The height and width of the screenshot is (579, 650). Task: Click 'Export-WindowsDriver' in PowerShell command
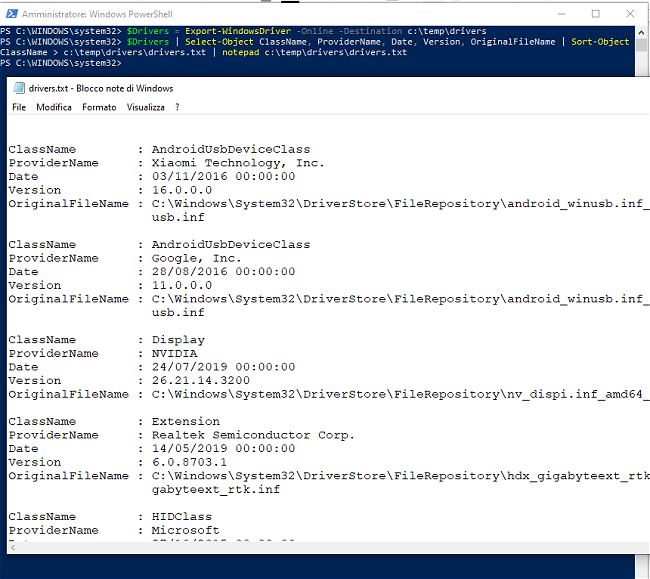tap(238, 31)
